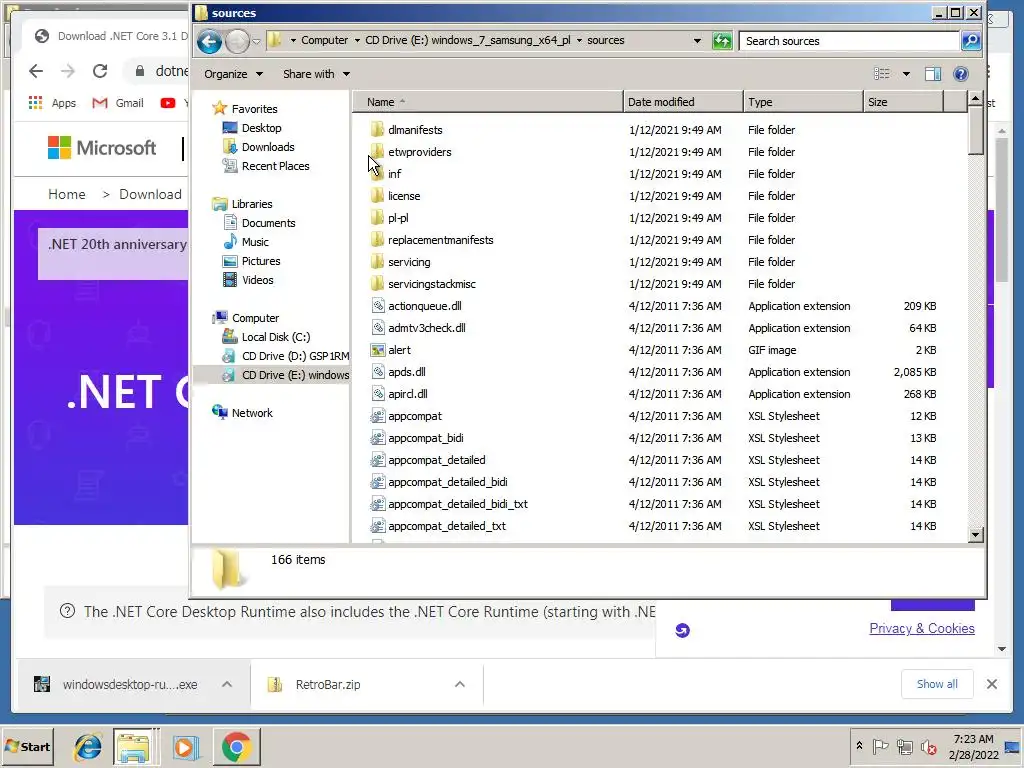Click Windows Explorer icon on taskbar
Screen dimensions: 1024x768
pyautogui.click(x=135, y=747)
